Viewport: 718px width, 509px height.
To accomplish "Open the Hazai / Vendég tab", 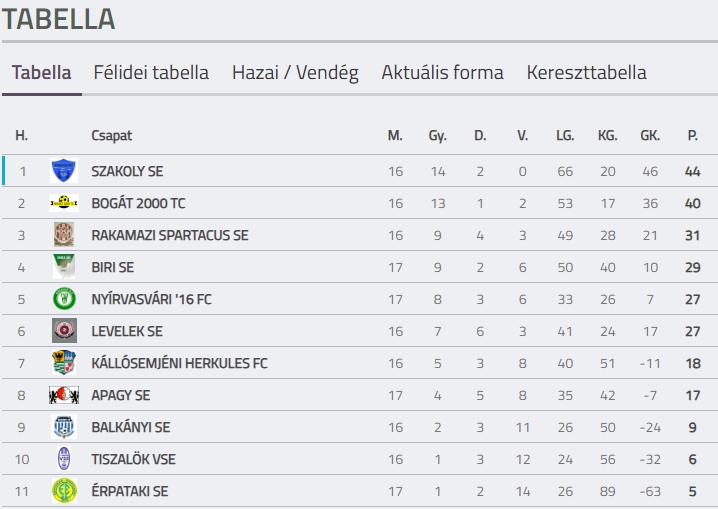I will click(295, 73).
